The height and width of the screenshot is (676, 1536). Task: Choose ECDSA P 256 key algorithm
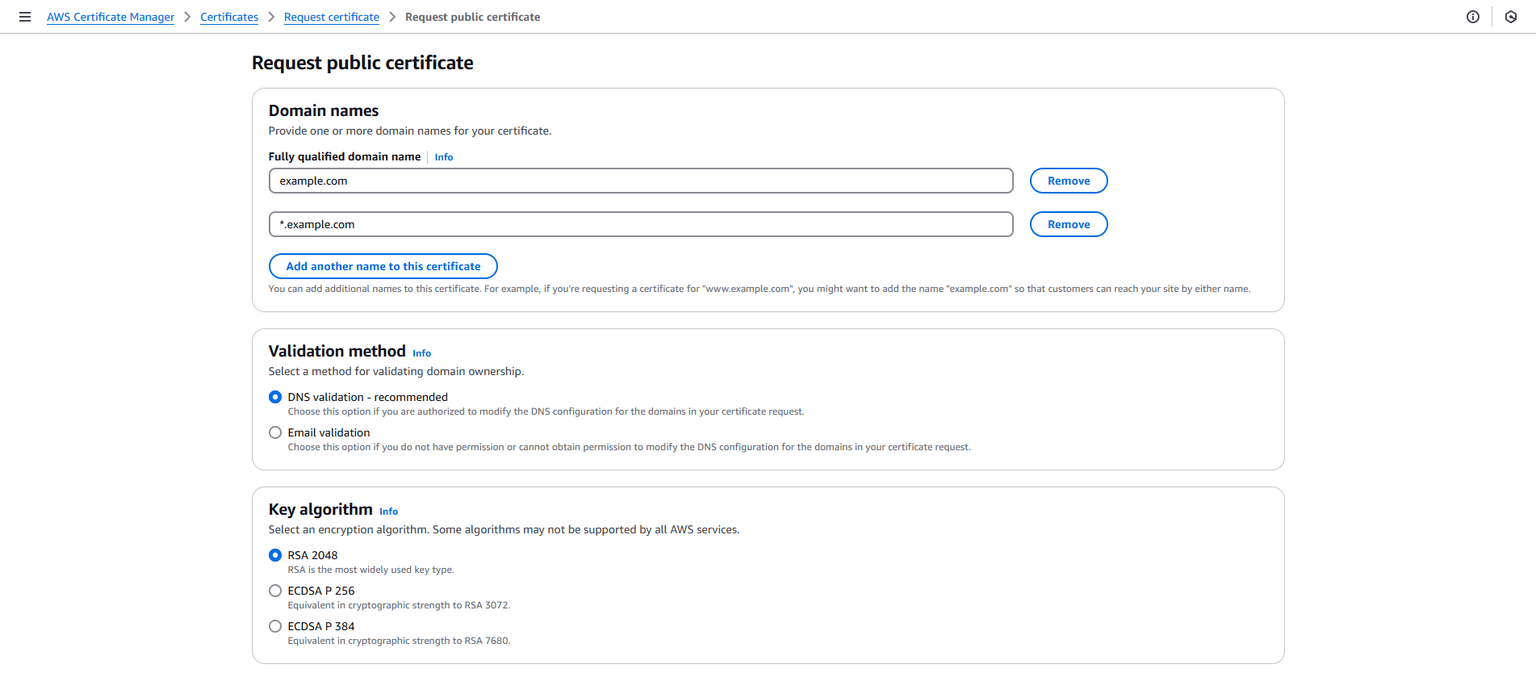coord(275,591)
